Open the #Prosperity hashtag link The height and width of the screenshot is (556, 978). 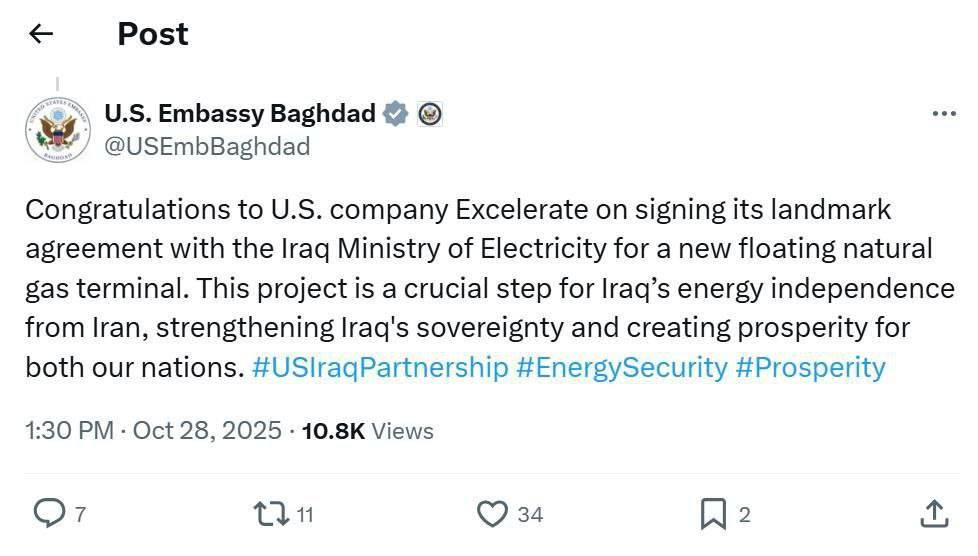point(810,367)
